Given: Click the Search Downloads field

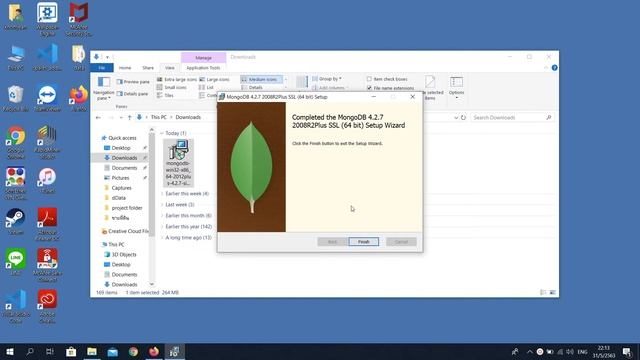Looking at the screenshot, I should 513,118.
